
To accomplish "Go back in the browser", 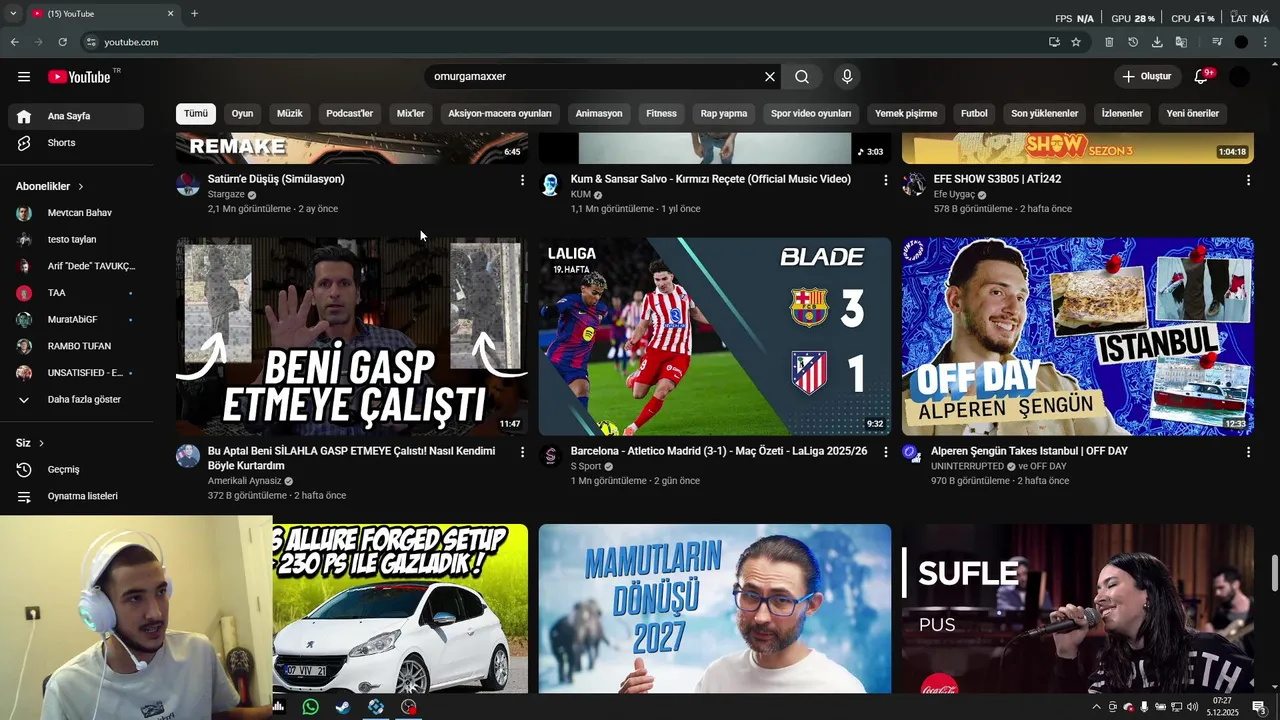I will click(x=14, y=42).
